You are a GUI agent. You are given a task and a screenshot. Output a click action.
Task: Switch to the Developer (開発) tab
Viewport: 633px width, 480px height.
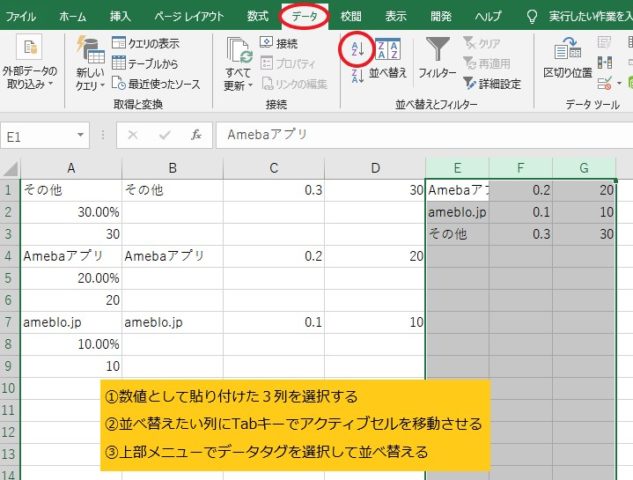point(441,16)
